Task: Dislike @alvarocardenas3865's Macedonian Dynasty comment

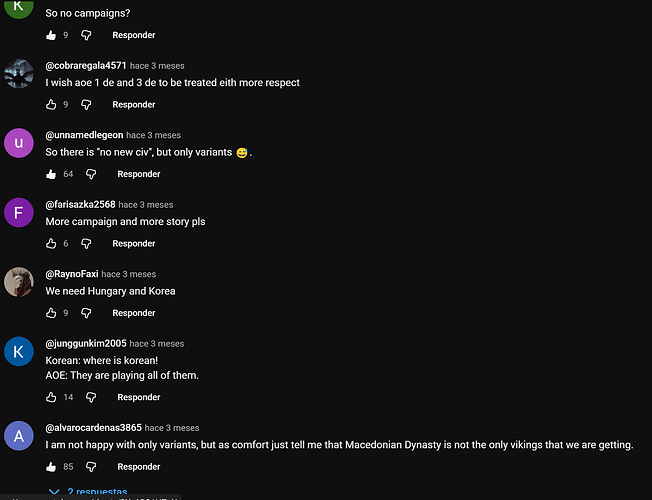Action: [90, 466]
